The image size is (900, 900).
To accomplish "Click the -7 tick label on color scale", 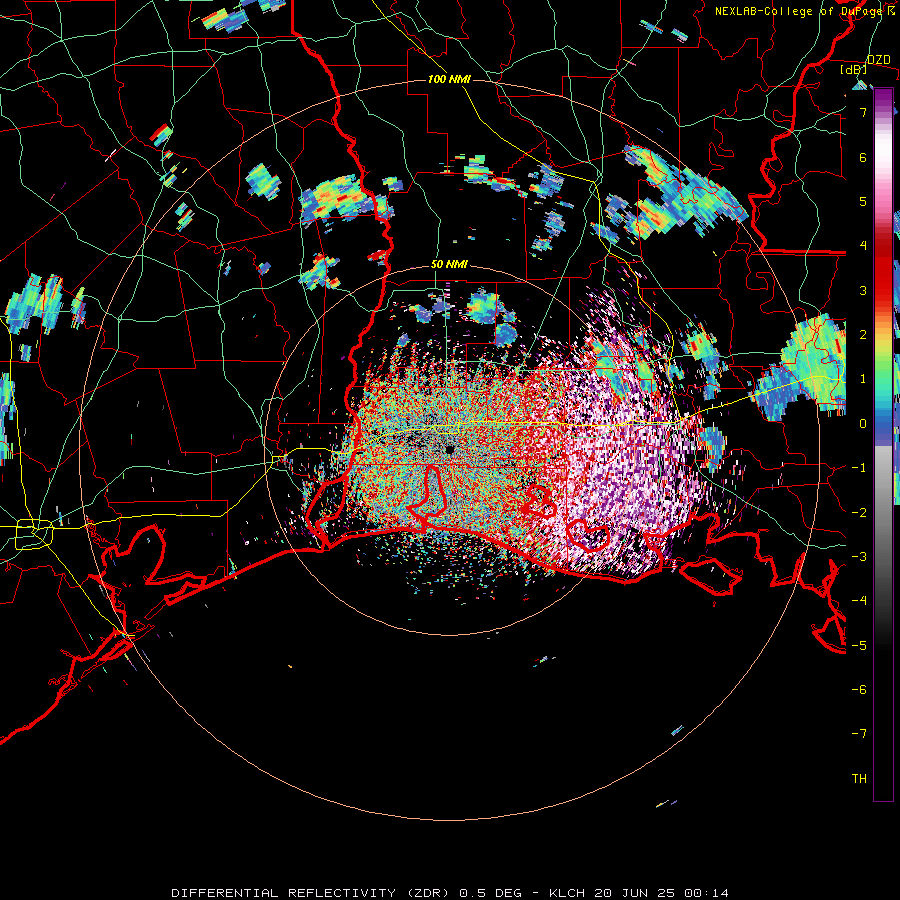I will [859, 734].
